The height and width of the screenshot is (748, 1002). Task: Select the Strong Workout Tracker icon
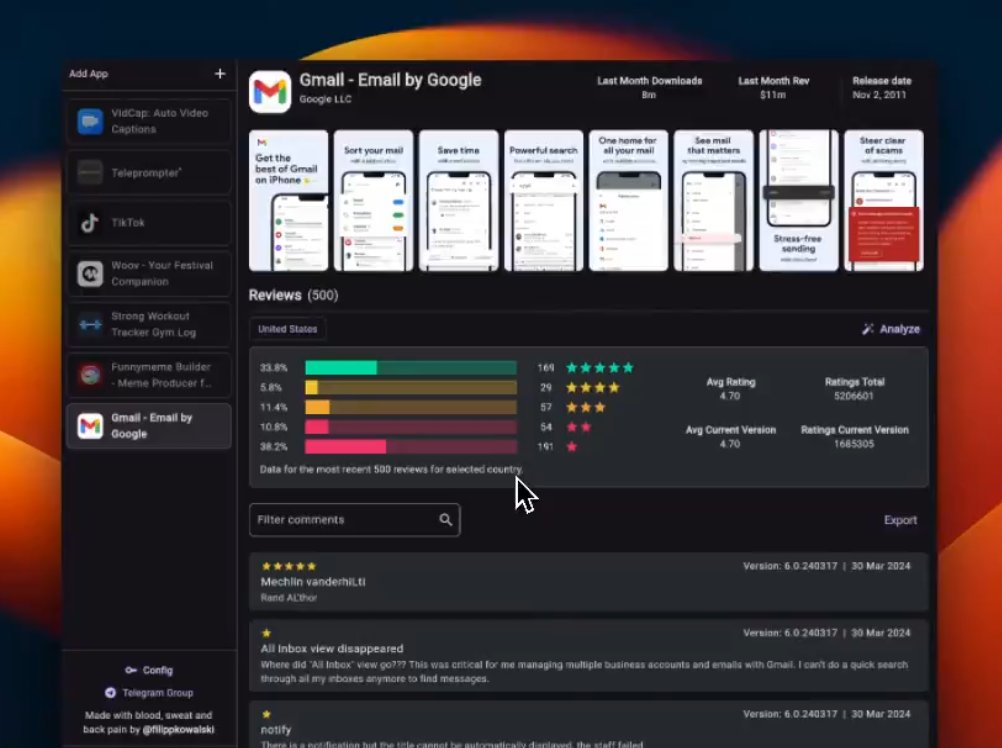pos(90,324)
